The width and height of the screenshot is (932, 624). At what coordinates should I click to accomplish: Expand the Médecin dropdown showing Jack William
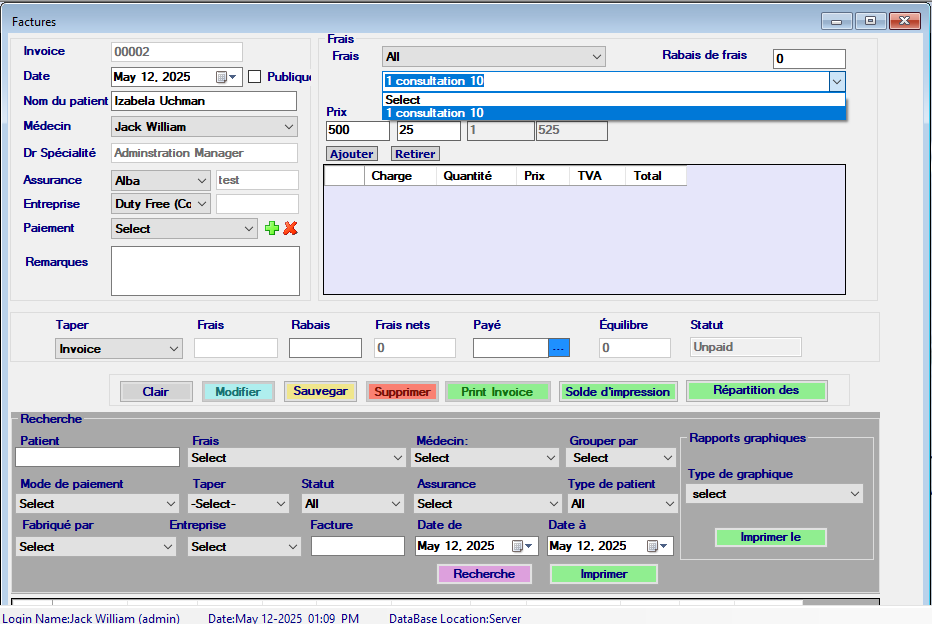coord(288,127)
